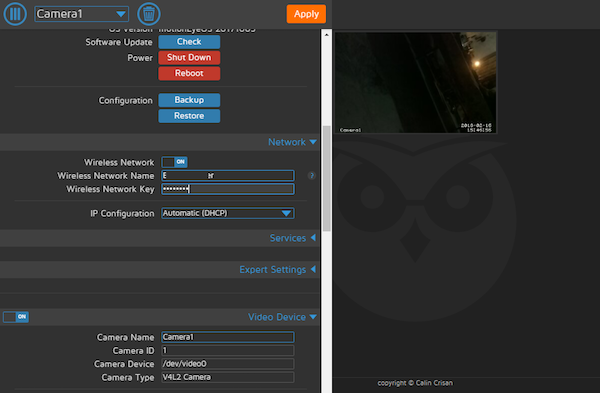600x393 pixels.
Task: Click the Reboot button
Action: tap(189, 73)
